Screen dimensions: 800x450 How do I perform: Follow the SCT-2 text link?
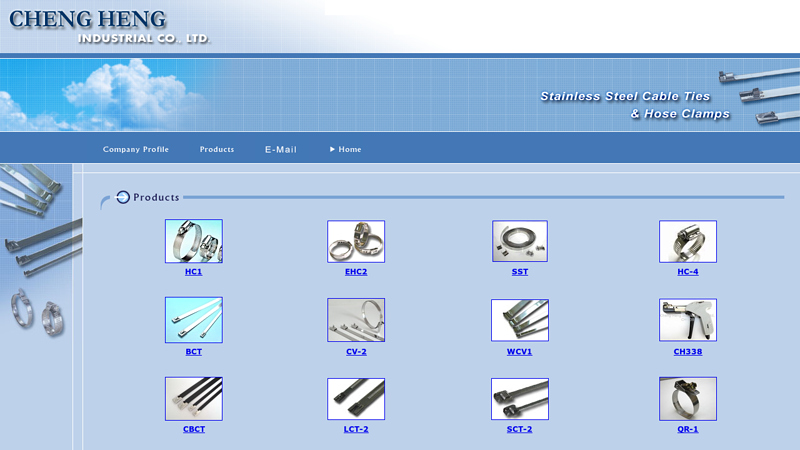click(519, 429)
